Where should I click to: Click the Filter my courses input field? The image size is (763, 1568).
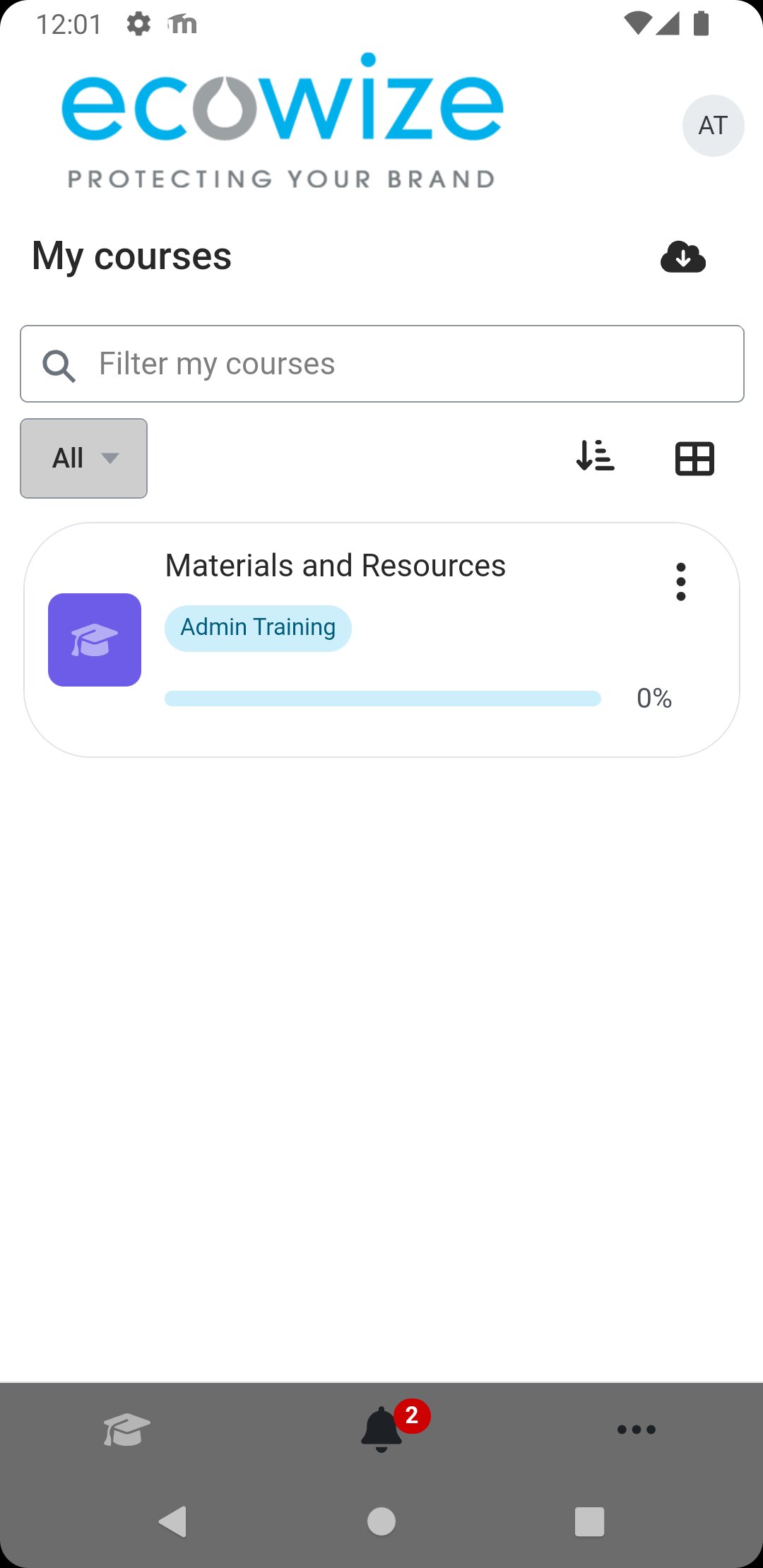(x=381, y=363)
